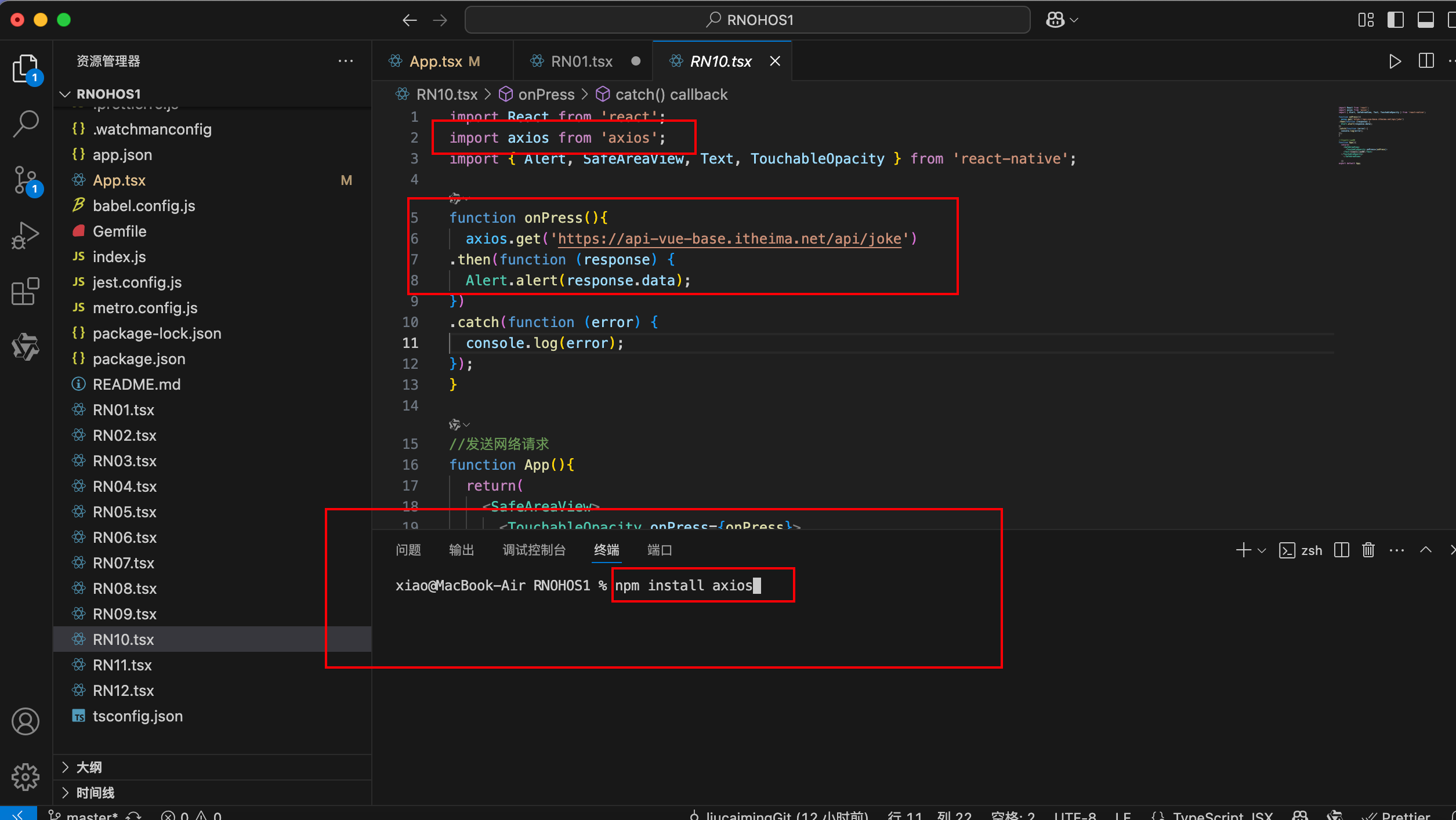The image size is (1456, 820).
Task: Open the Manage settings gear
Action: pos(26,777)
